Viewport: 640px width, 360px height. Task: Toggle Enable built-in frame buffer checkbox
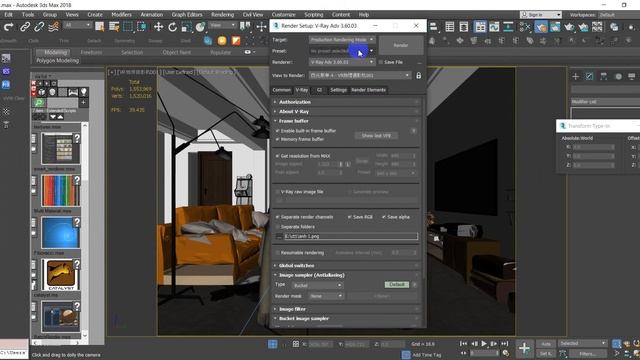click(x=278, y=131)
